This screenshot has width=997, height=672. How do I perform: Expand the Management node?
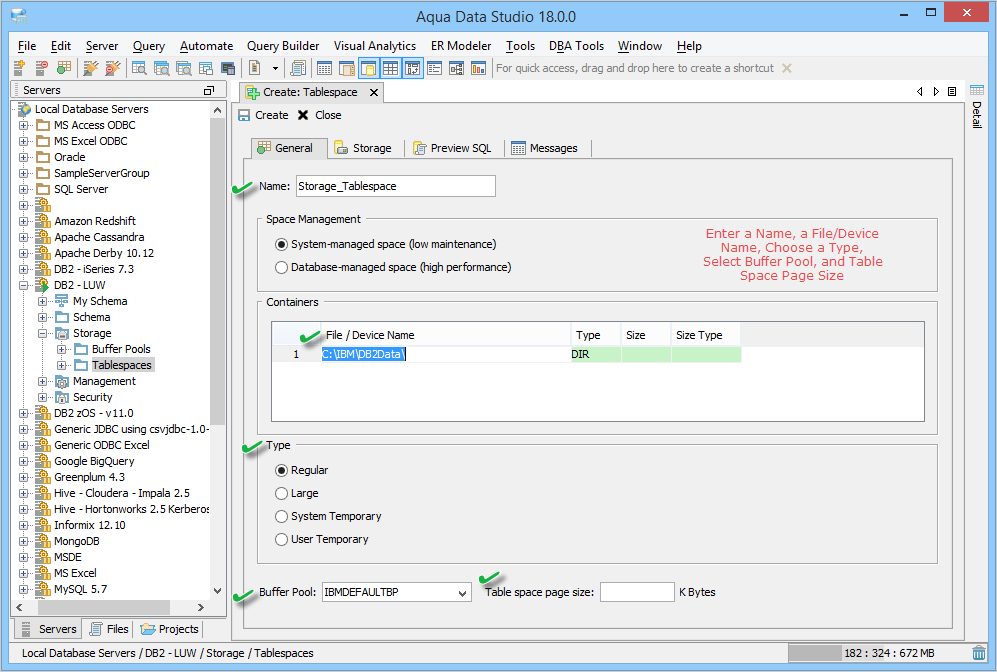(43, 381)
